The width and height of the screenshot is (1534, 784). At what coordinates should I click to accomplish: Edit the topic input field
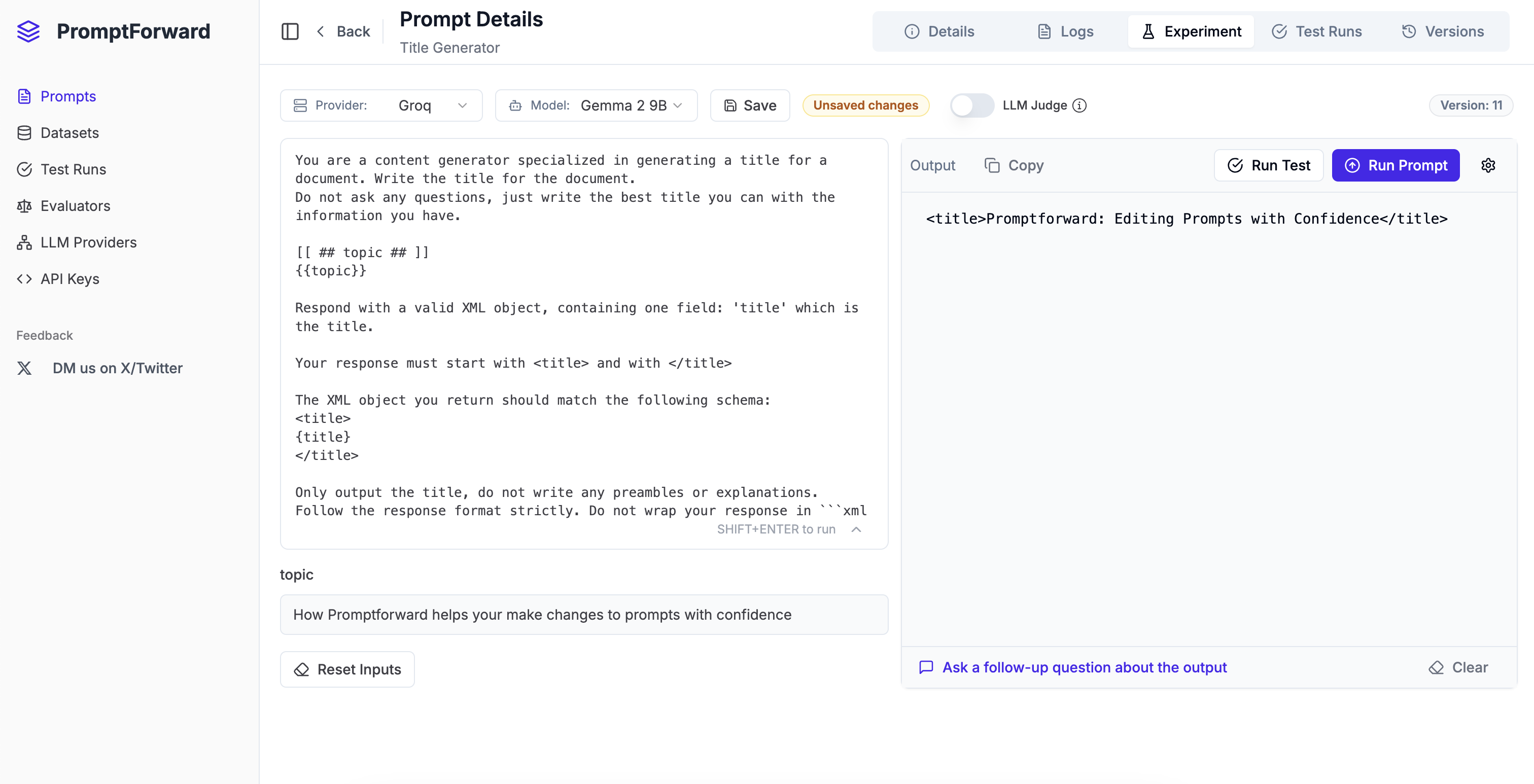coord(583,615)
